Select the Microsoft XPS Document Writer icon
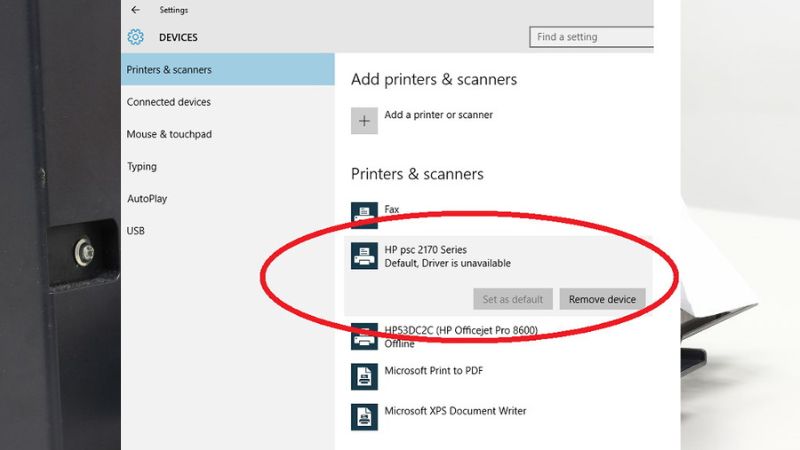Viewport: 800px width, 450px height. point(364,417)
